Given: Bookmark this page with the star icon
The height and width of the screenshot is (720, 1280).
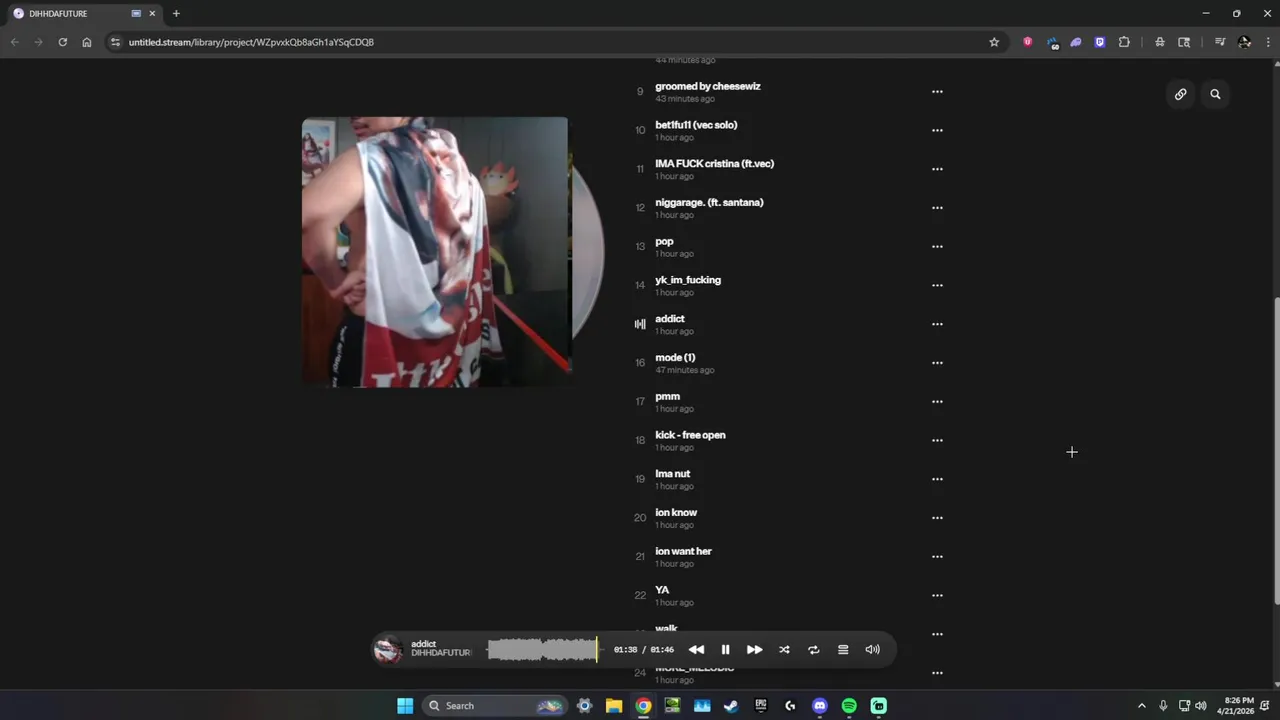Looking at the screenshot, I should [x=994, y=42].
